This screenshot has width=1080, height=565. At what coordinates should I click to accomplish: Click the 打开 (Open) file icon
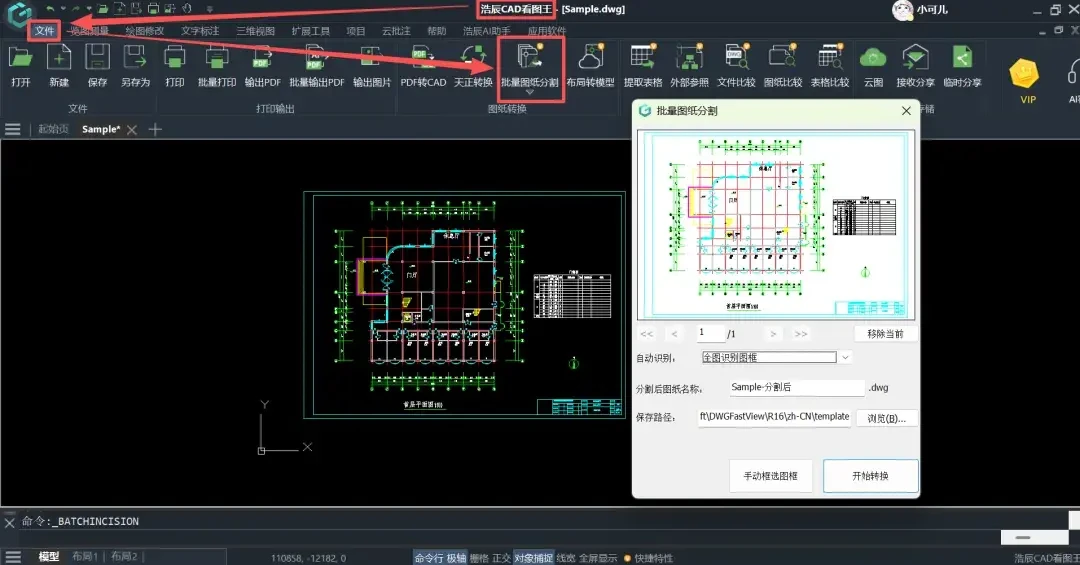pyautogui.click(x=21, y=58)
